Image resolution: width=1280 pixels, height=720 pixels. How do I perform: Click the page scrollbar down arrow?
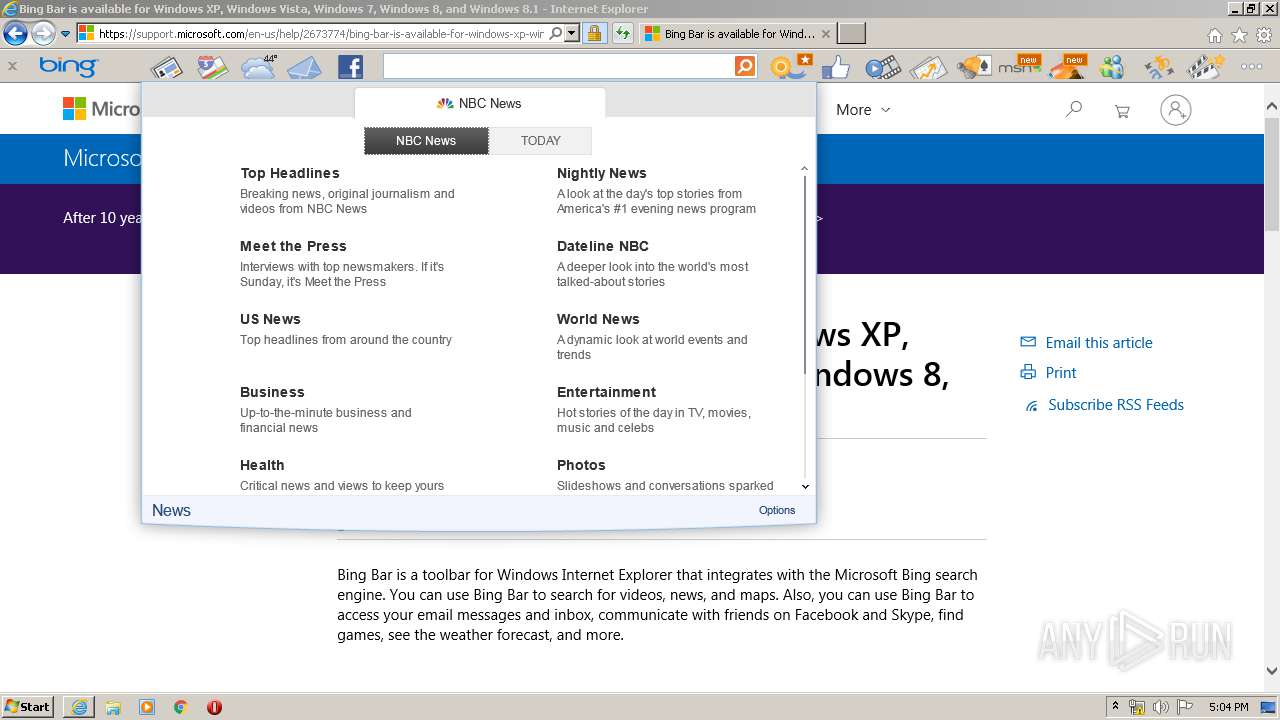tap(1272, 671)
